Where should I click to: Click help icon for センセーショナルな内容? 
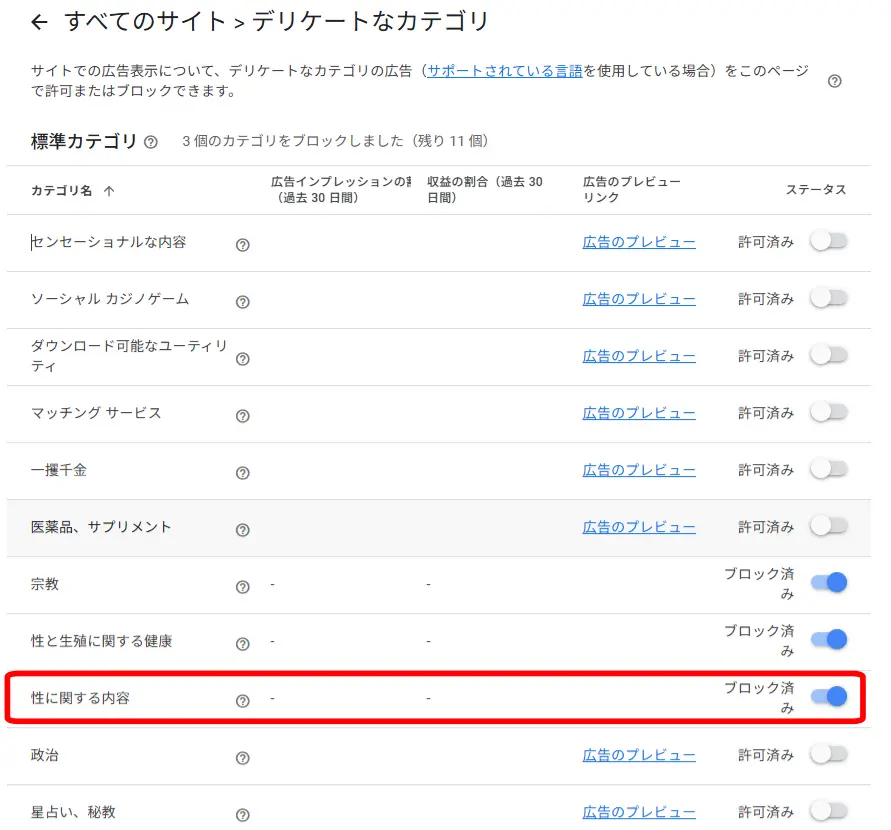[242, 245]
